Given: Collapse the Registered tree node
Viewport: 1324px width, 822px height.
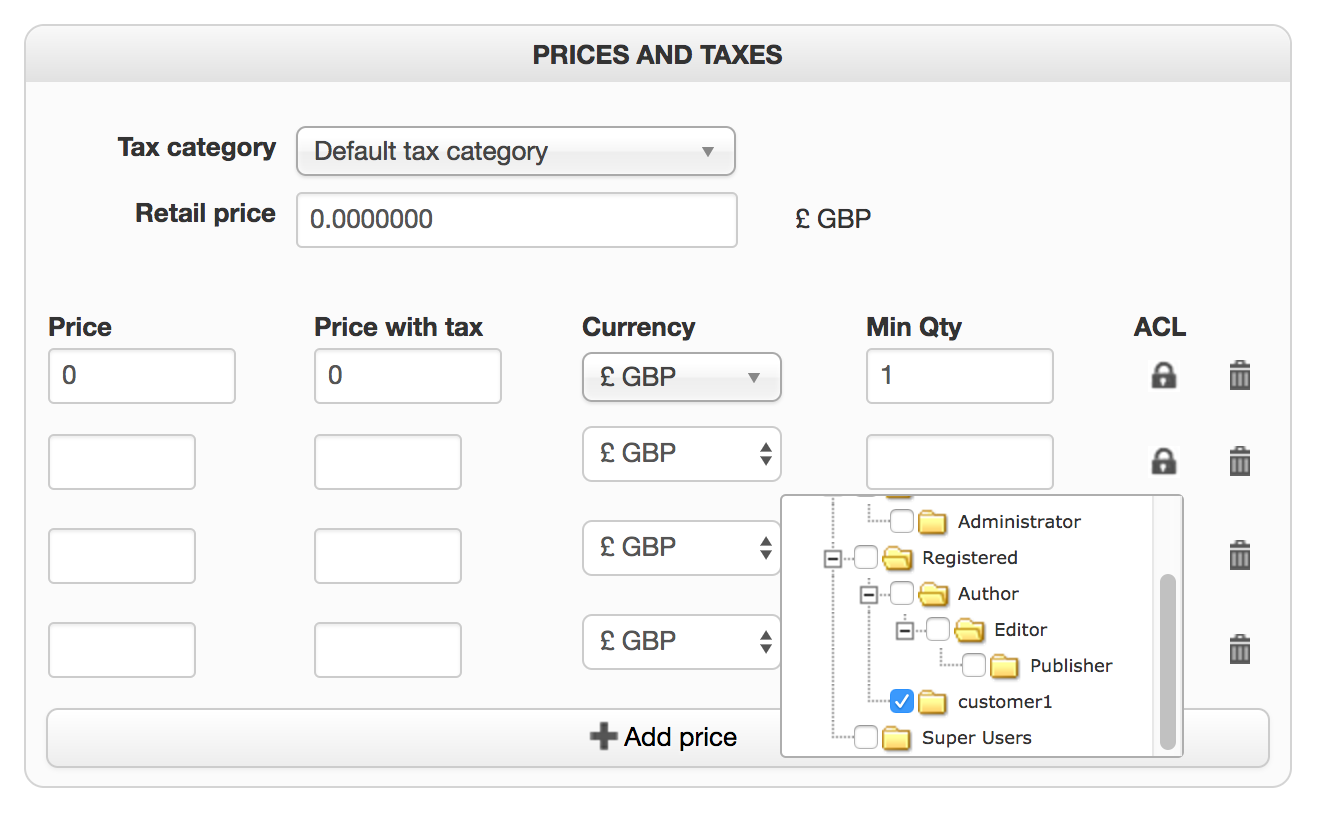Looking at the screenshot, I should coord(832,558).
